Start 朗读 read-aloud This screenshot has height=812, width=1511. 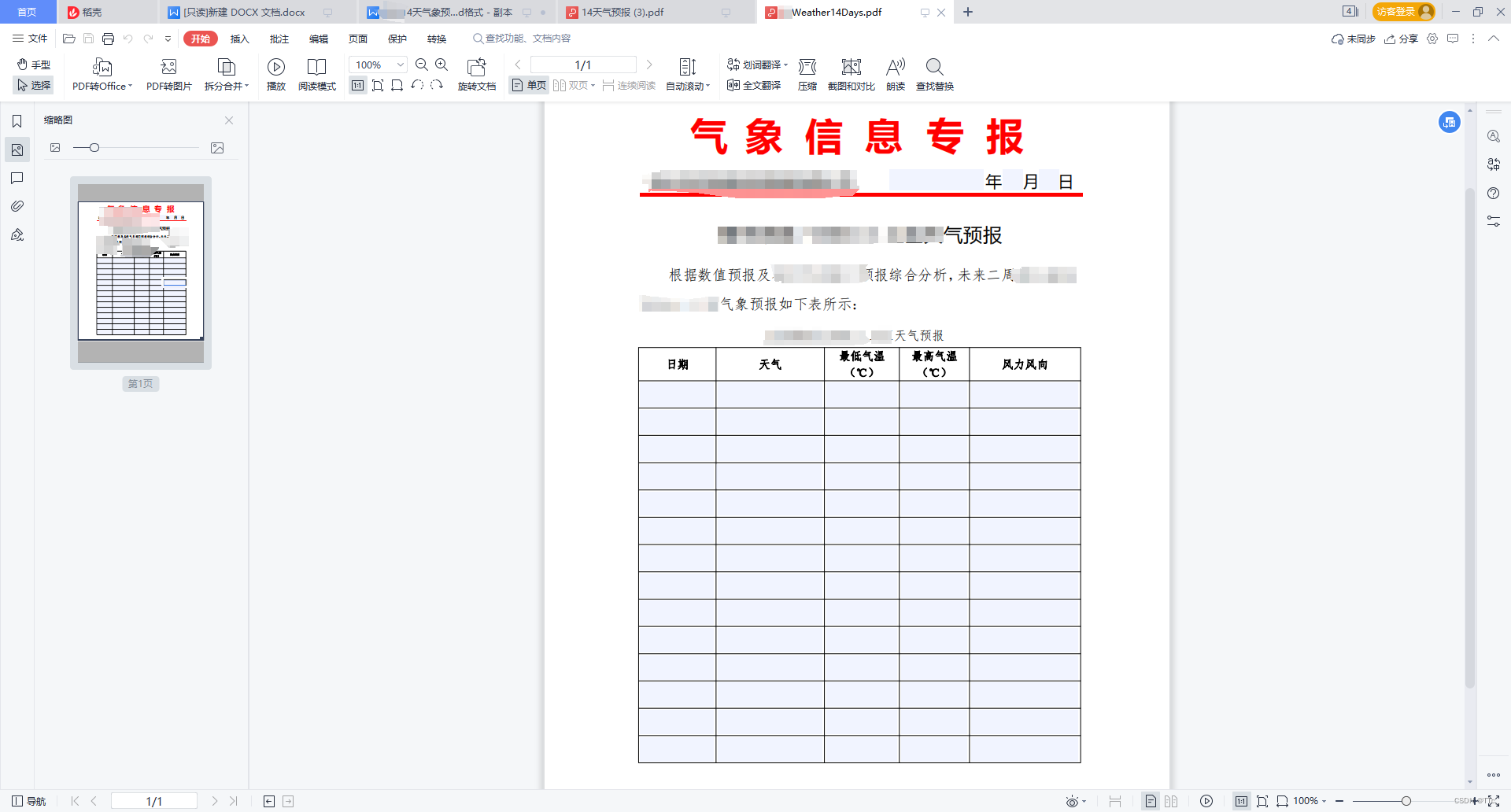tap(895, 75)
